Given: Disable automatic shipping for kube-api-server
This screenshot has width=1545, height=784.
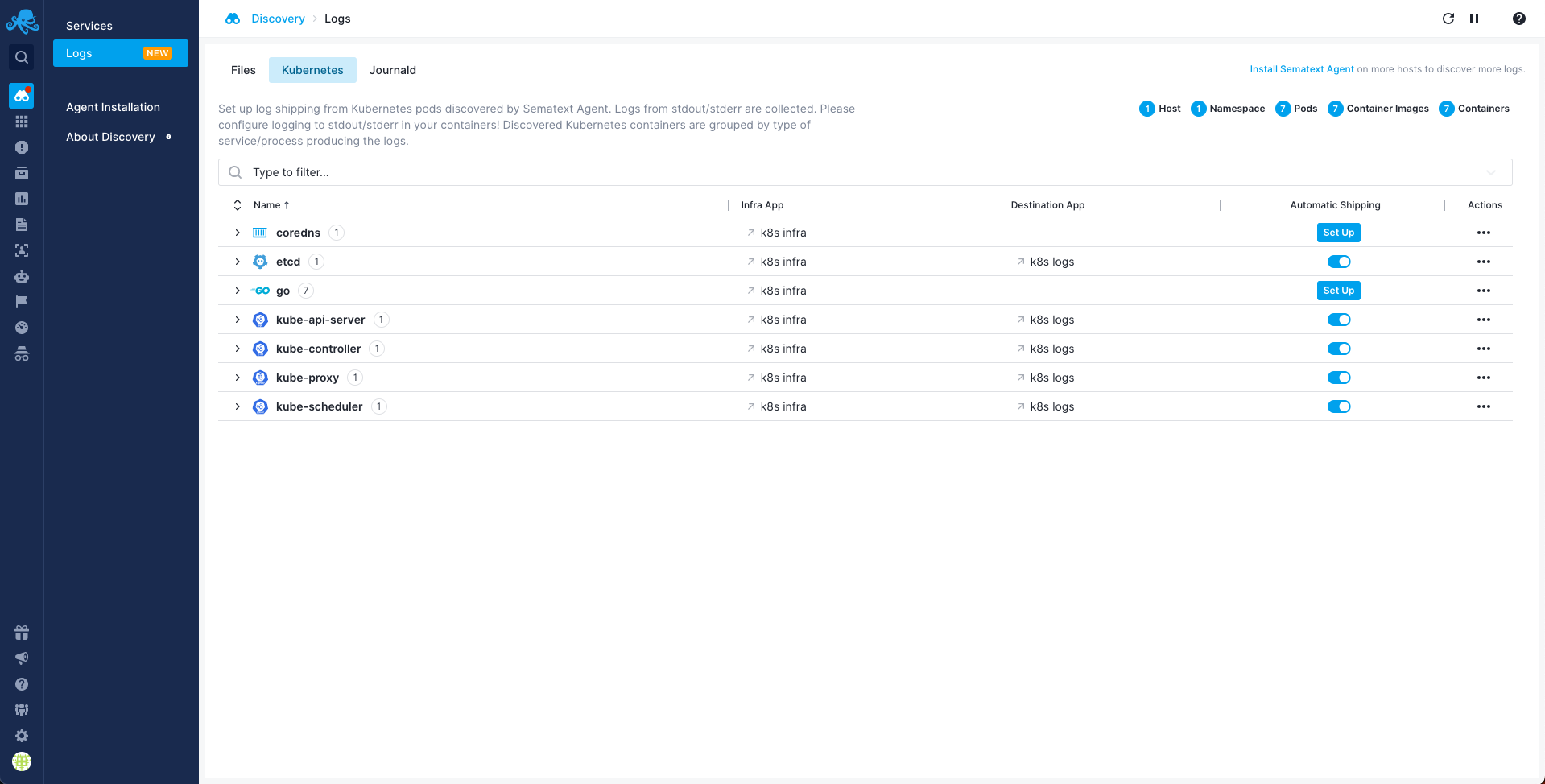Looking at the screenshot, I should (x=1339, y=320).
